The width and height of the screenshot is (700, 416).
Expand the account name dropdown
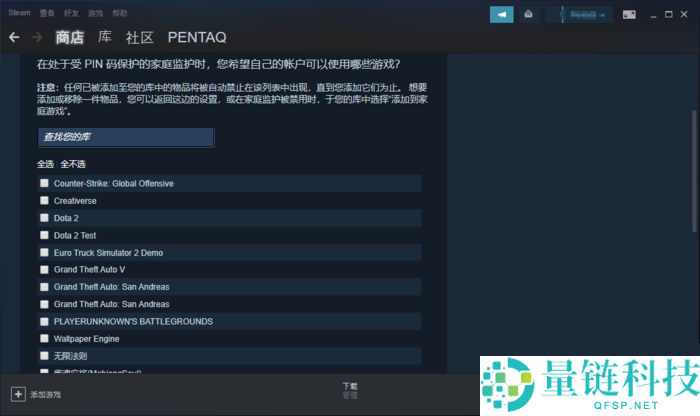click(x=579, y=14)
